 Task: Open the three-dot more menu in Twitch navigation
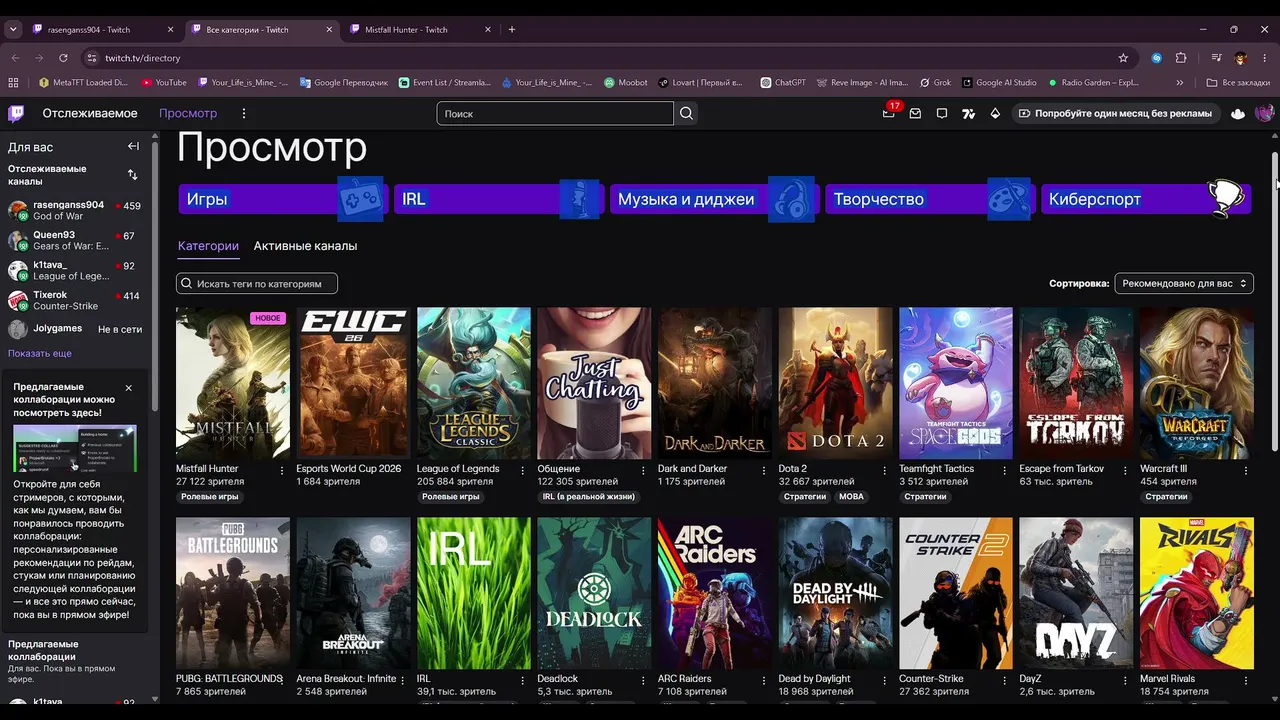tap(244, 113)
